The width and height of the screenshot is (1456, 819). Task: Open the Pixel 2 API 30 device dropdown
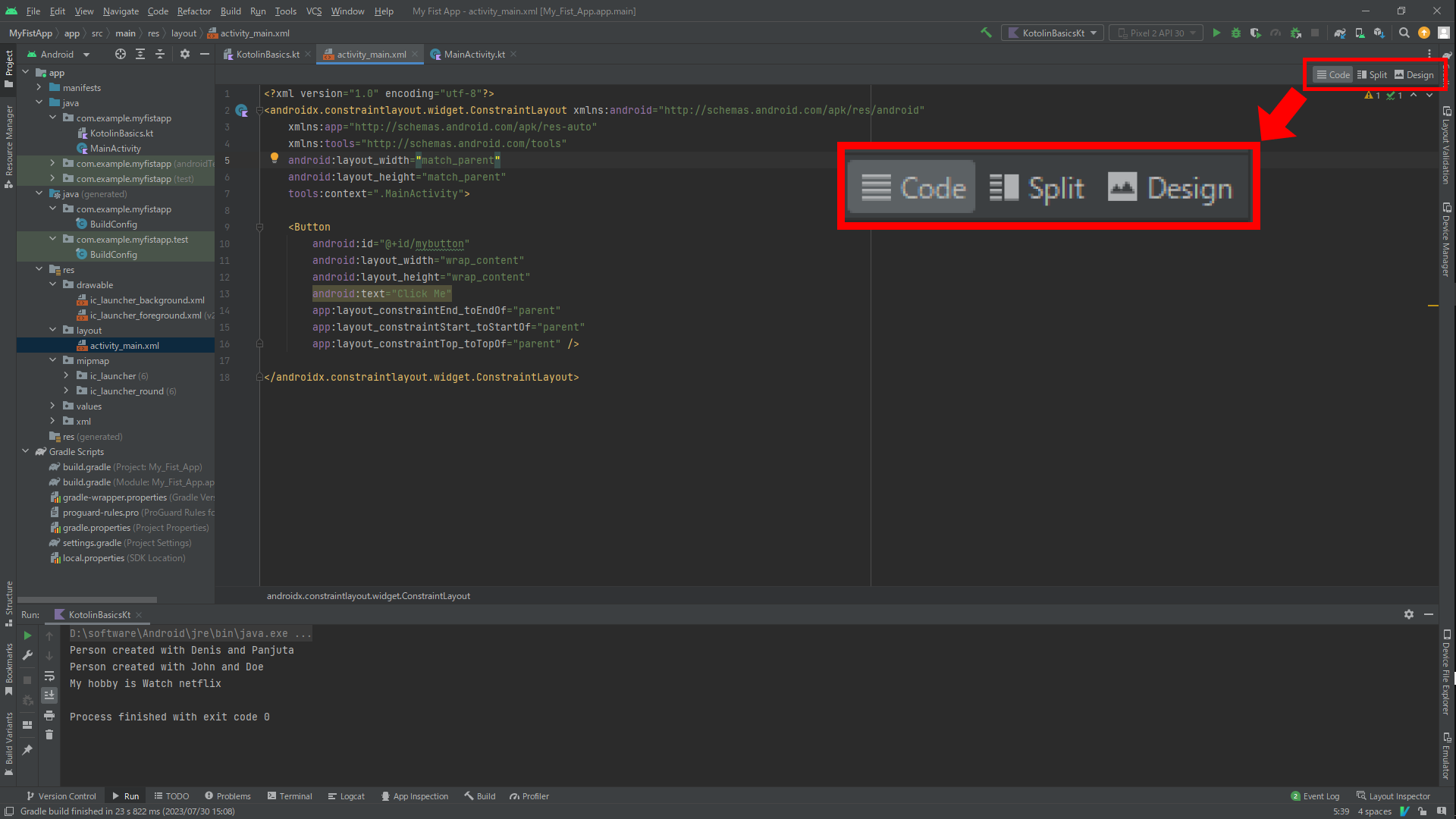pyautogui.click(x=1156, y=33)
